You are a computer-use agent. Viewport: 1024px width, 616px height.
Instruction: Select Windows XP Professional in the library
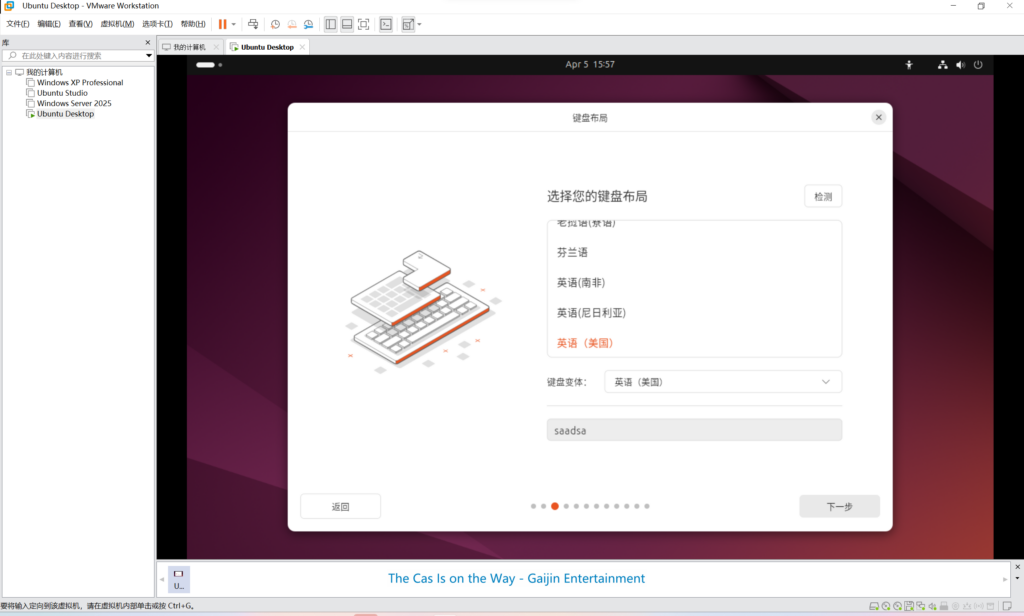pyautogui.click(x=80, y=82)
